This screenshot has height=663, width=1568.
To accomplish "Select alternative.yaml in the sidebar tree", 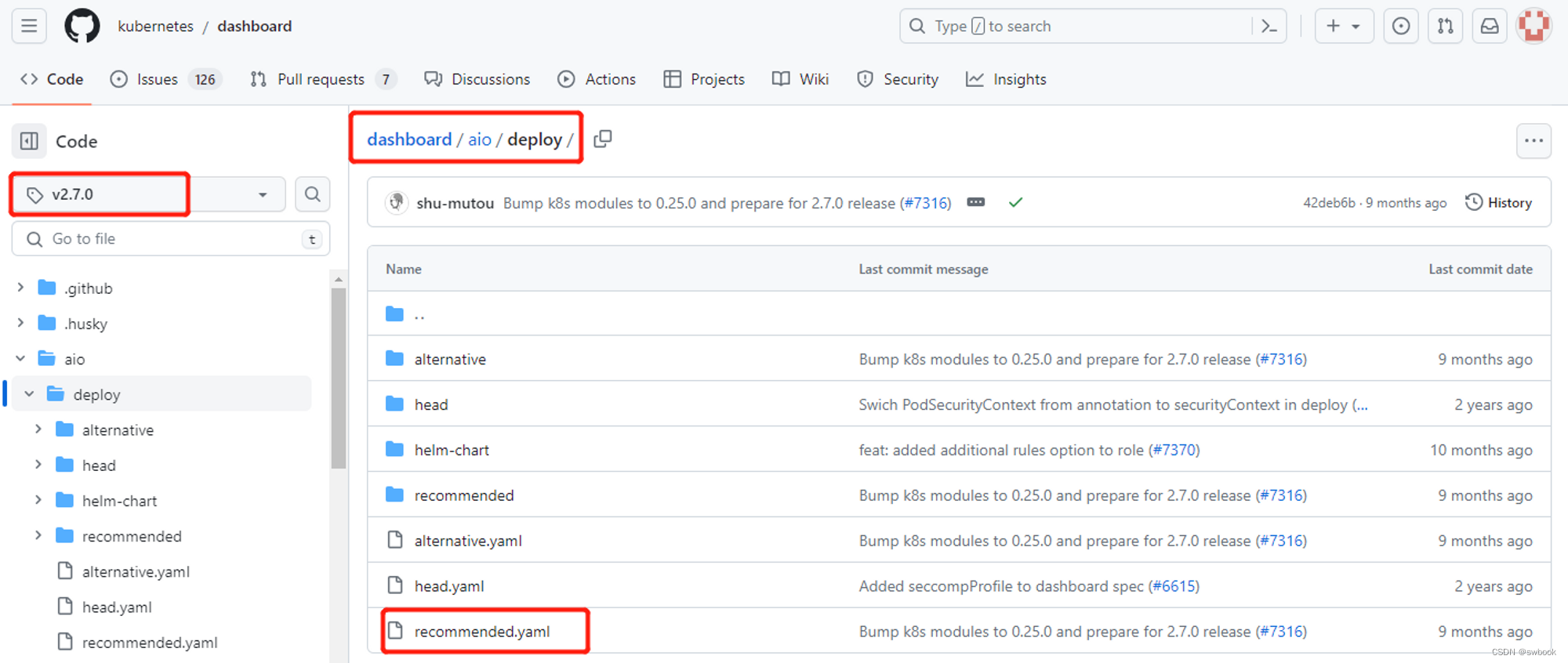I will pyautogui.click(x=136, y=571).
